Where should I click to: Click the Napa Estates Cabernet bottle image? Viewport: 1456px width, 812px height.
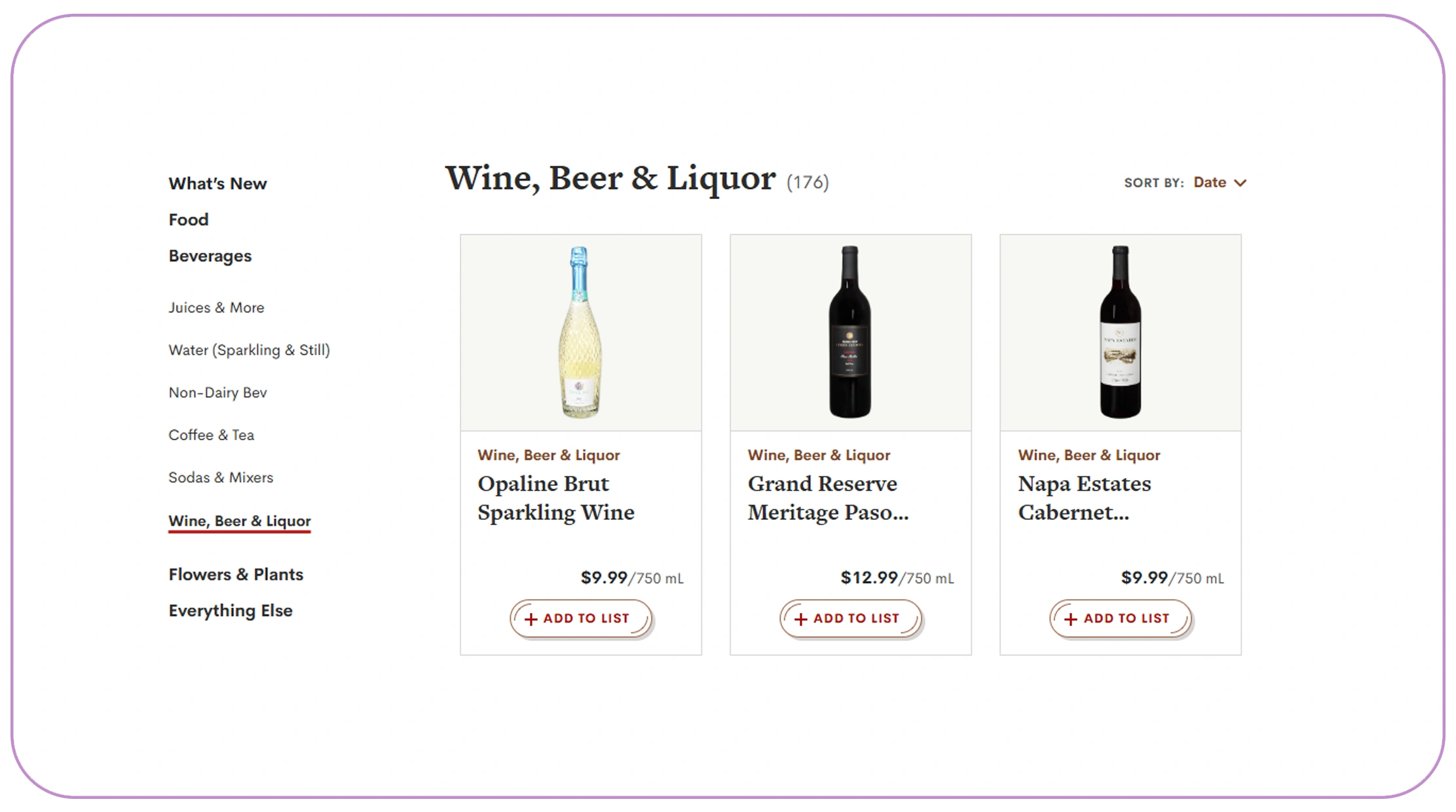tap(1120, 332)
